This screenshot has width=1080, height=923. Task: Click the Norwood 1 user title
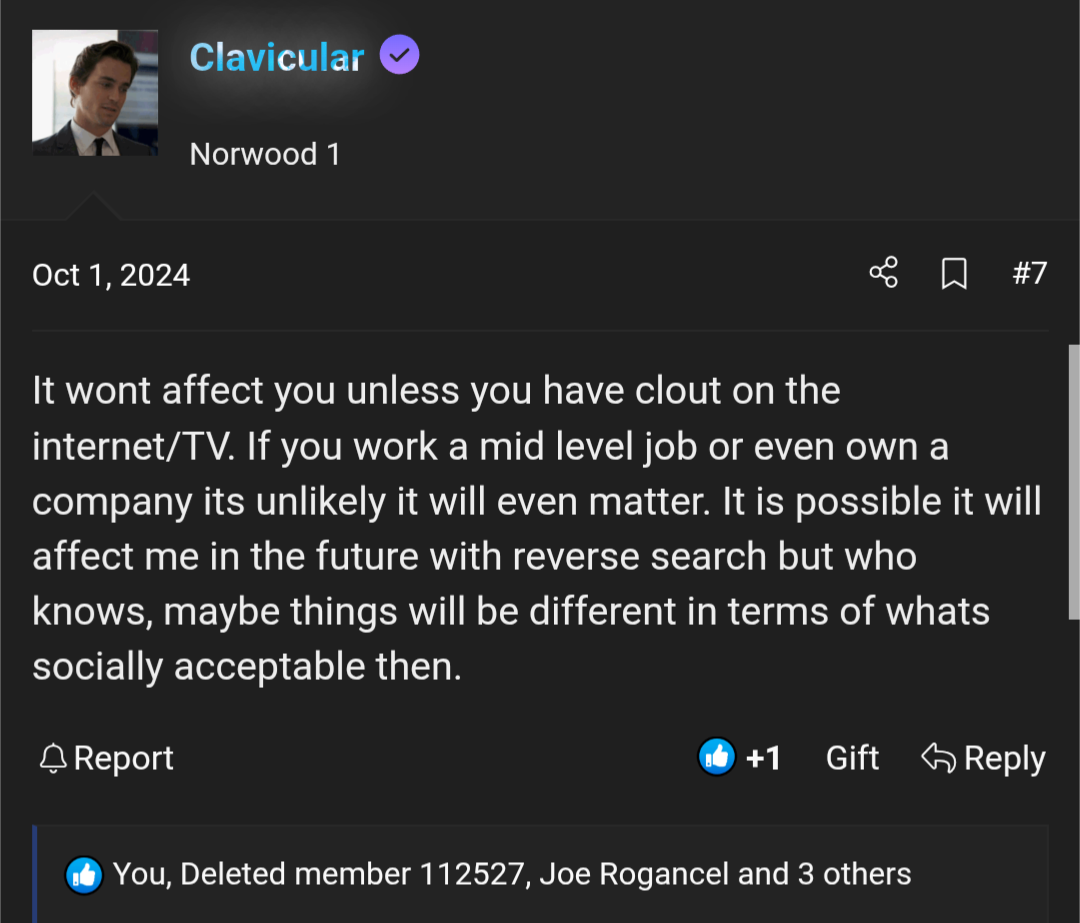pos(264,154)
